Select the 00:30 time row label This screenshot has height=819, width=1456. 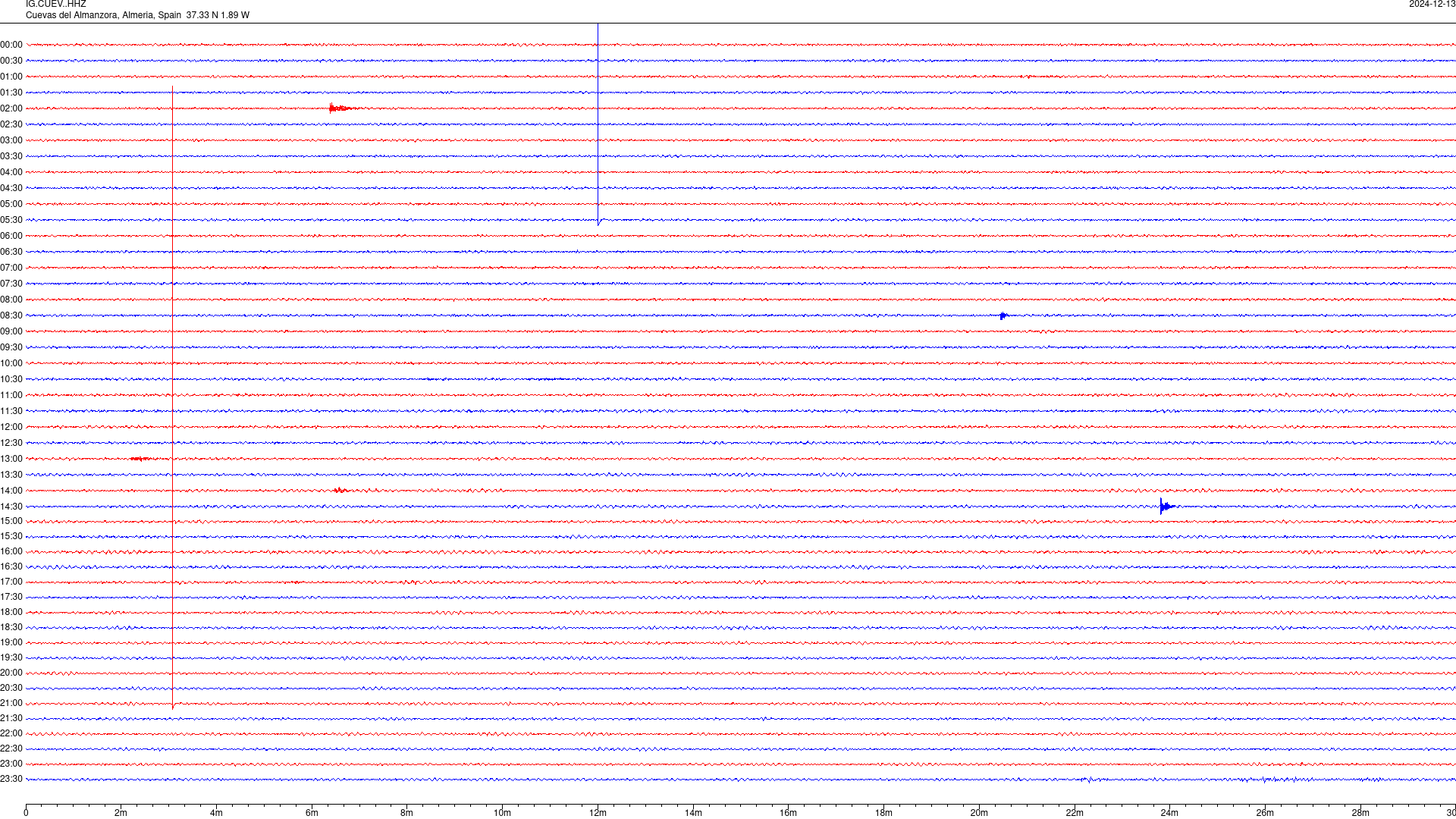[11, 61]
